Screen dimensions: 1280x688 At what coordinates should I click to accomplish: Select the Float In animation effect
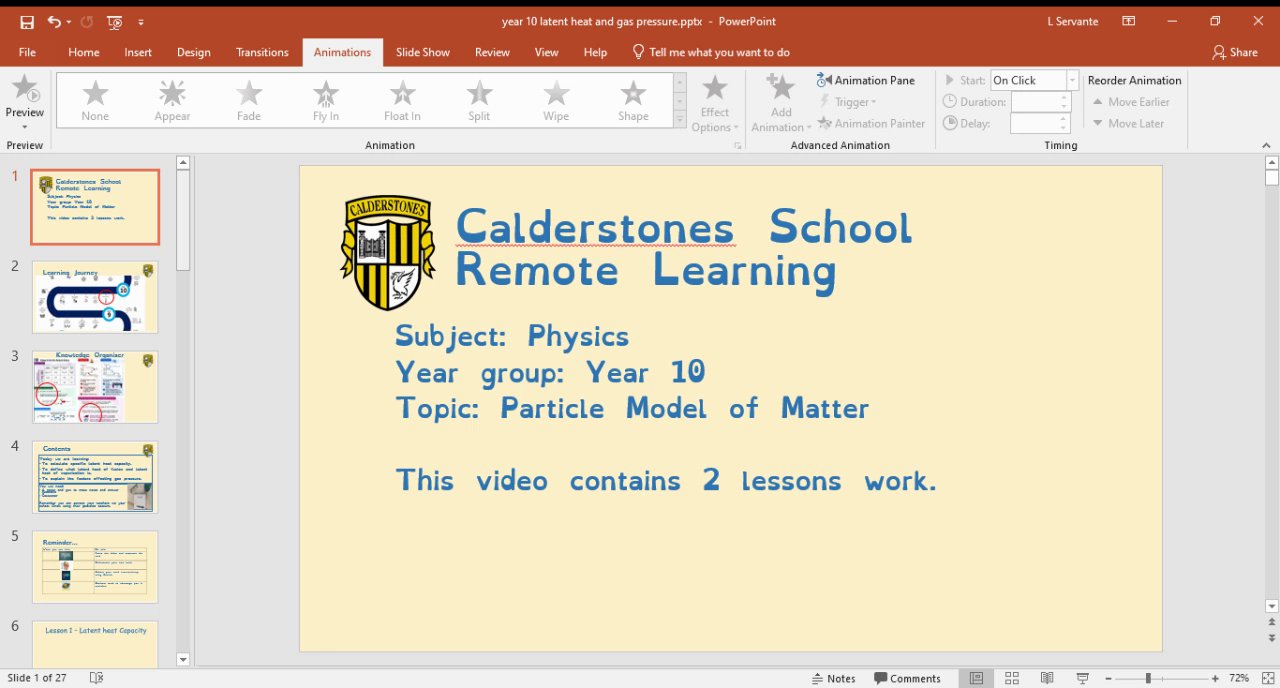402,101
